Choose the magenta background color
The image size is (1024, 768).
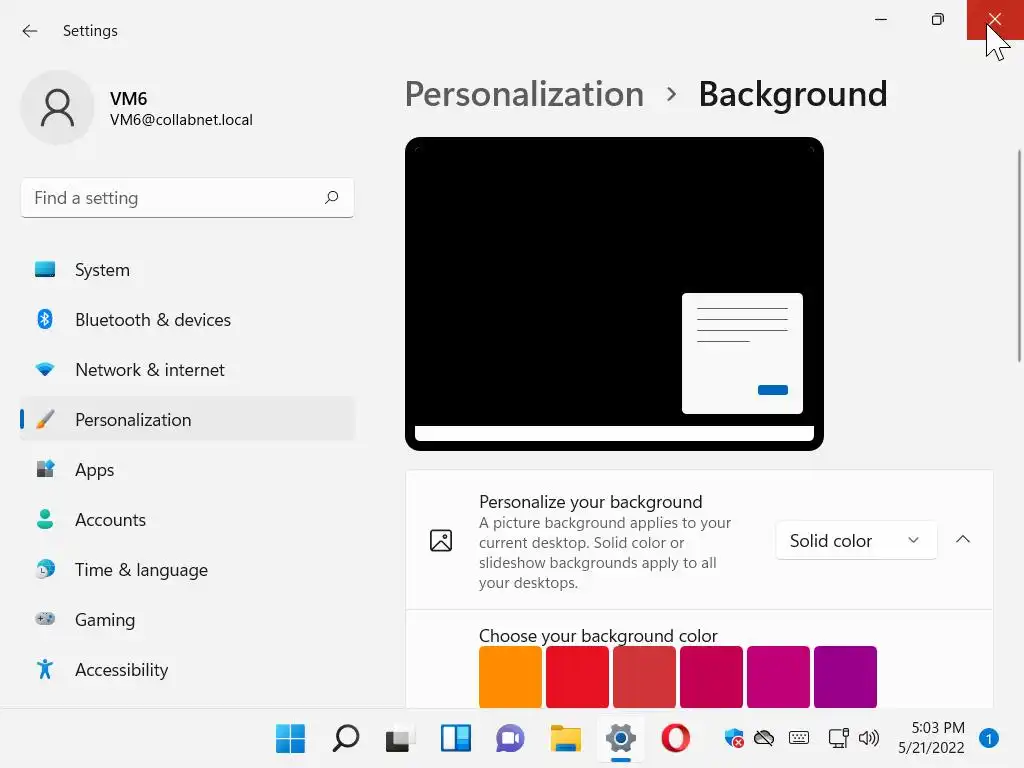(778, 677)
